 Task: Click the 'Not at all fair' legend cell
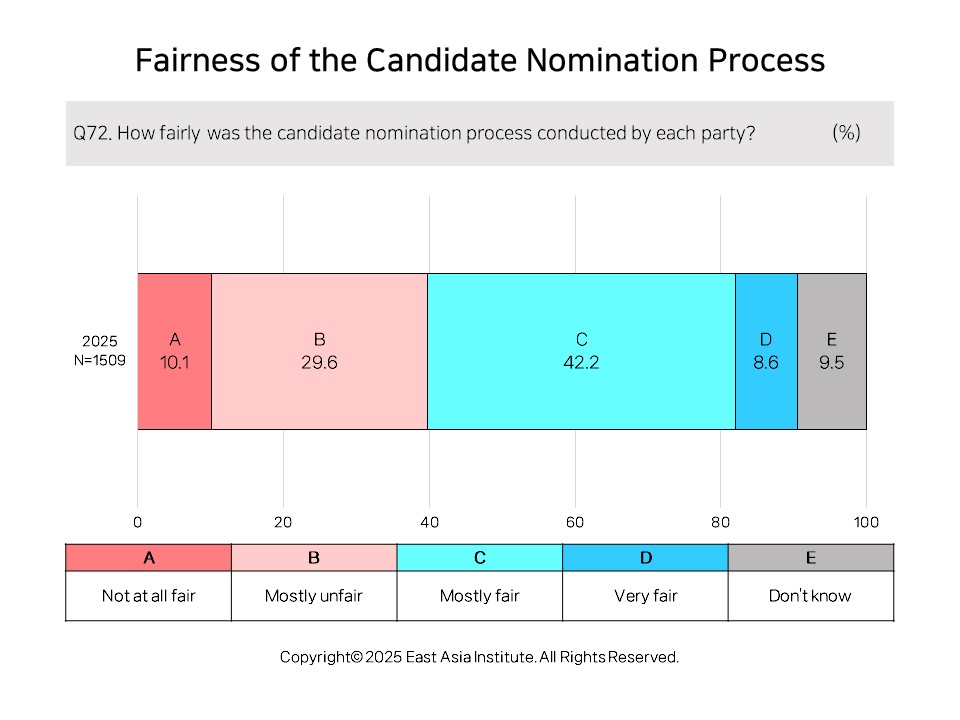point(149,596)
